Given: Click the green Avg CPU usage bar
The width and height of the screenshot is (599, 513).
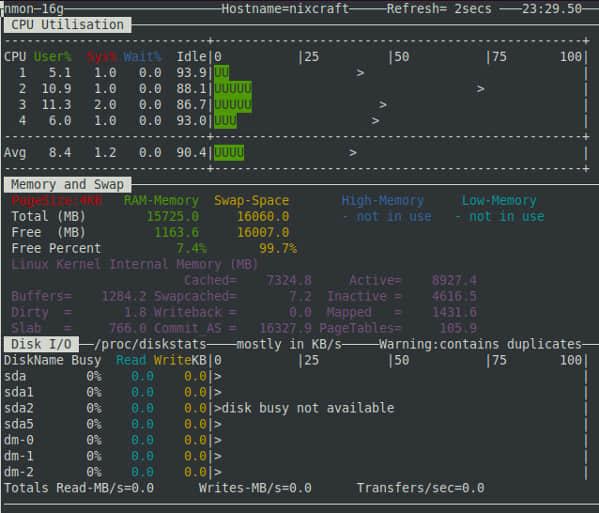Looking at the screenshot, I should (229, 153).
